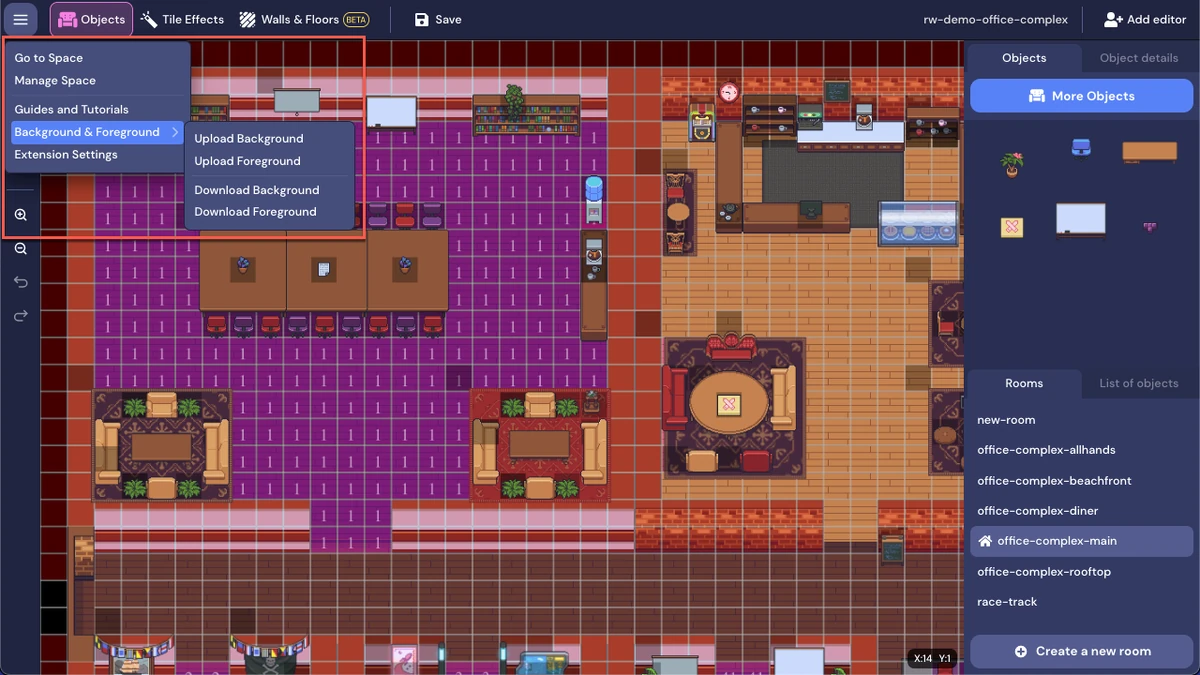Zoom in using the magnifier icon

click(x=20, y=214)
